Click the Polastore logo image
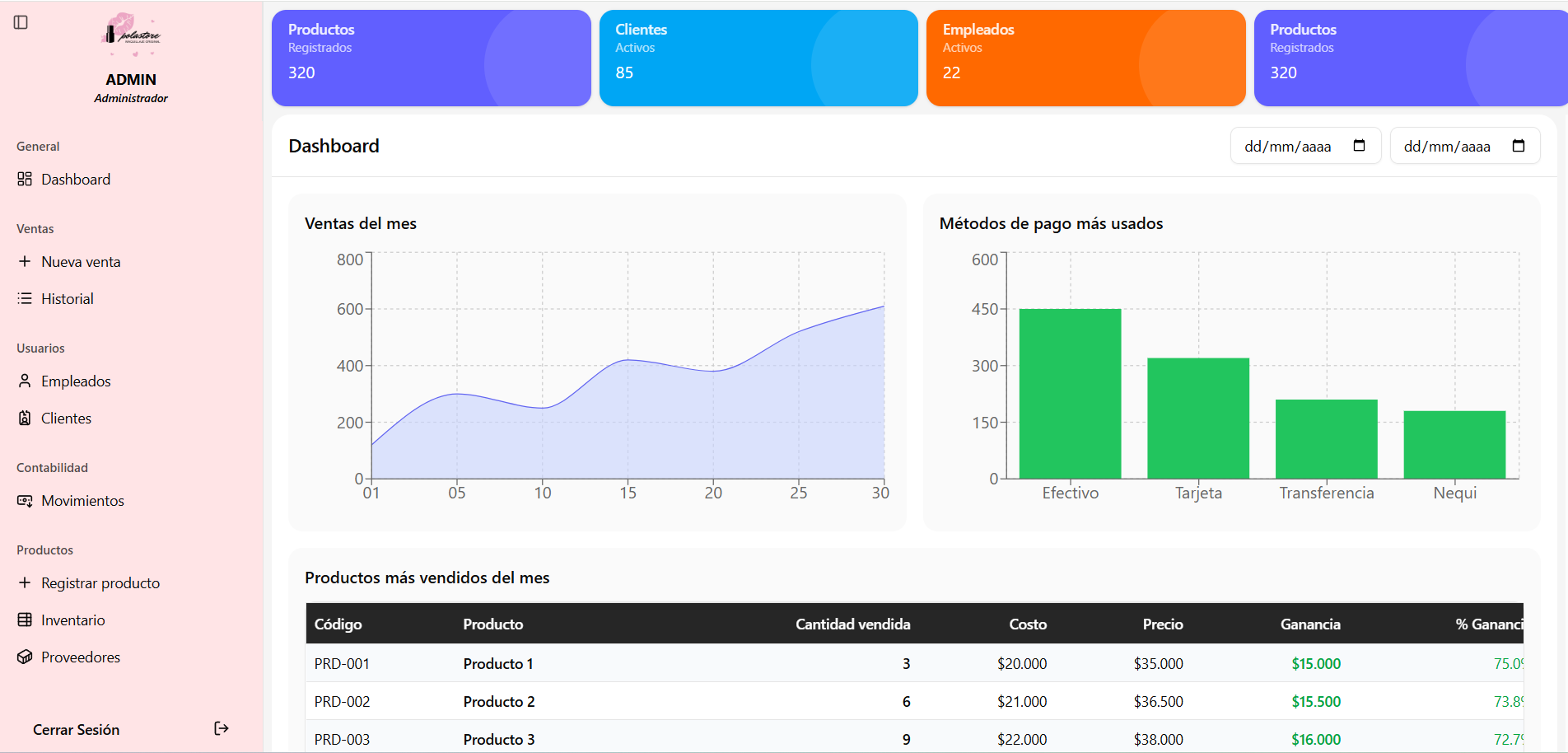 (x=131, y=35)
